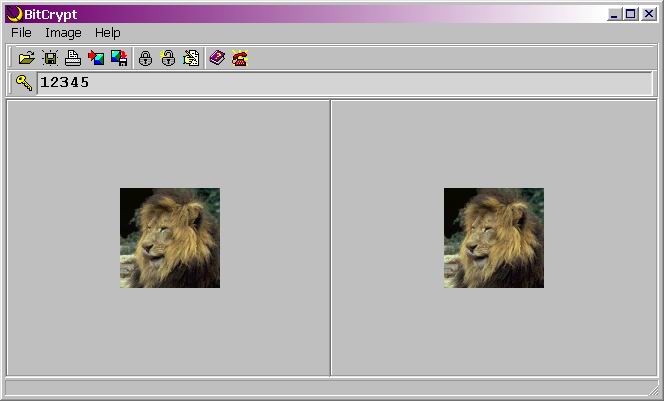Click the password field containing 12345
The height and width of the screenshot is (401, 664).
[x=340, y=83]
